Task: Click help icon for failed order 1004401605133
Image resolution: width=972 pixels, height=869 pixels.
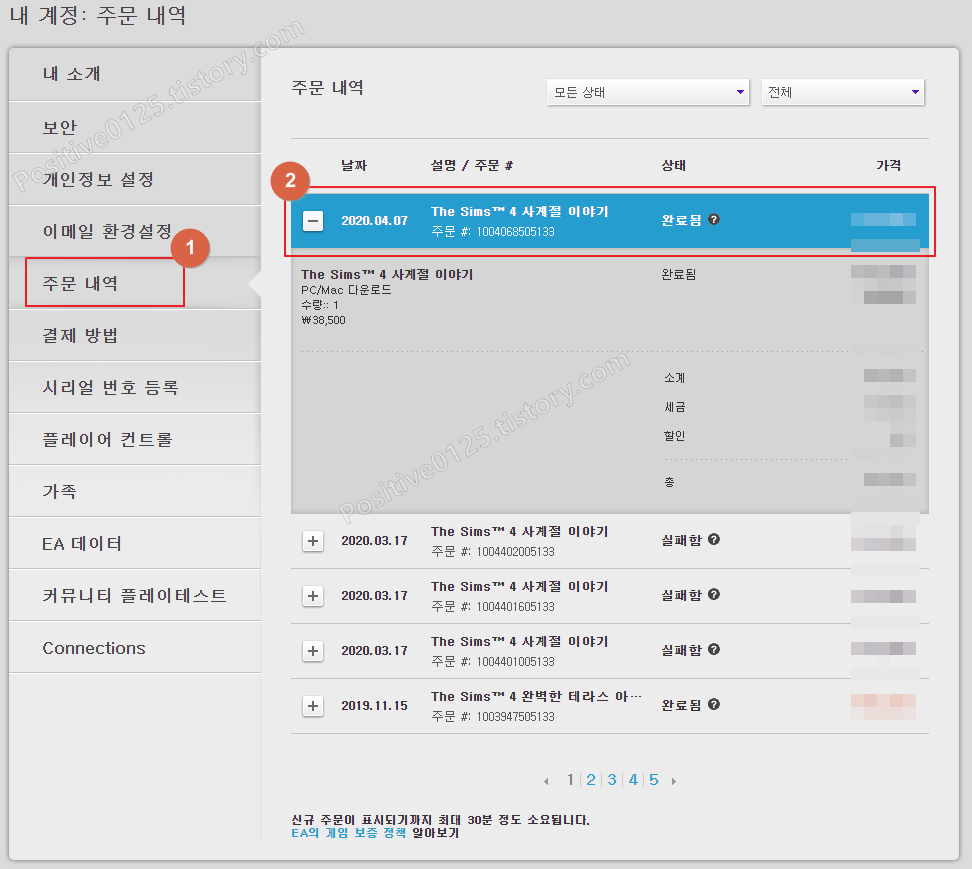Action: point(714,594)
